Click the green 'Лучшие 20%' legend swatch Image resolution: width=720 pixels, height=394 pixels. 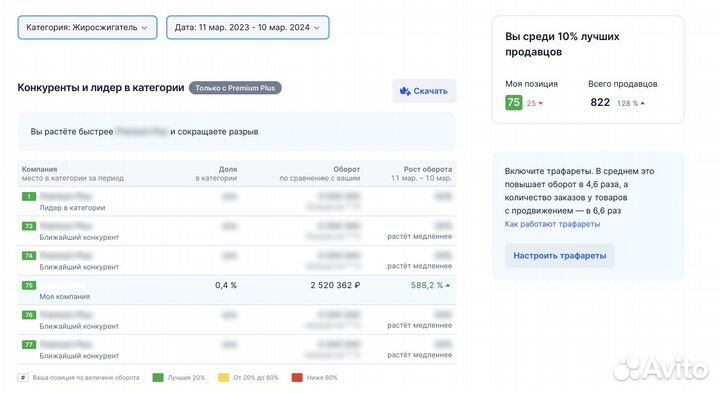(158, 377)
